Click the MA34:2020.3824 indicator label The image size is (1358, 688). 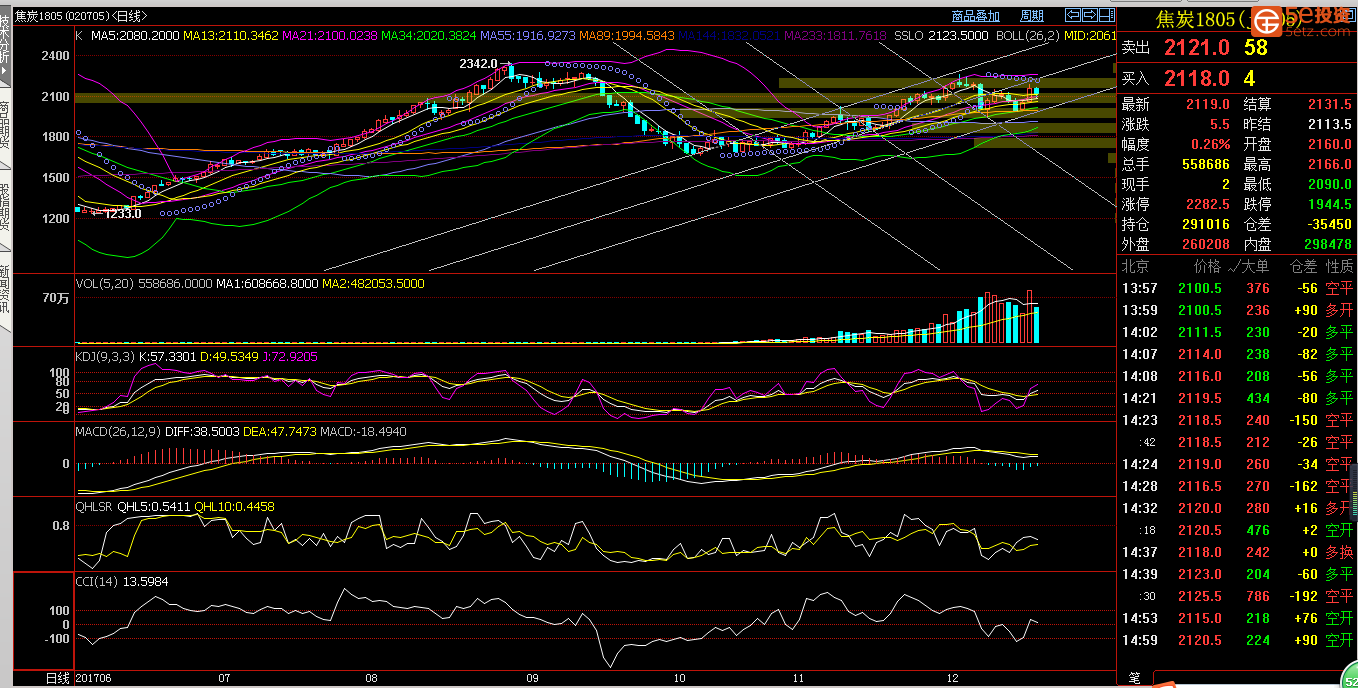(429, 35)
